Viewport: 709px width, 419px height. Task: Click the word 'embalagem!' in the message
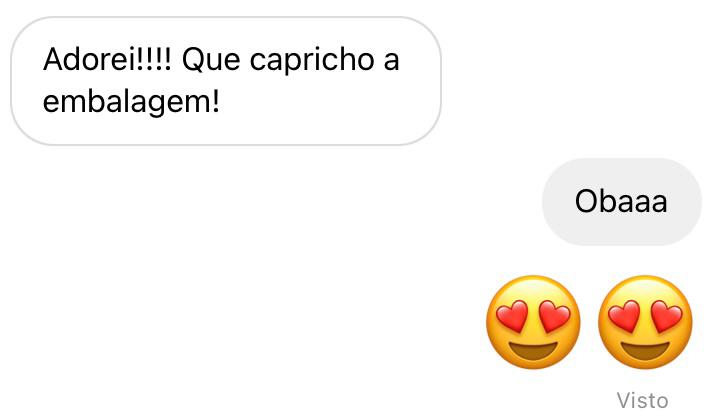(131, 103)
